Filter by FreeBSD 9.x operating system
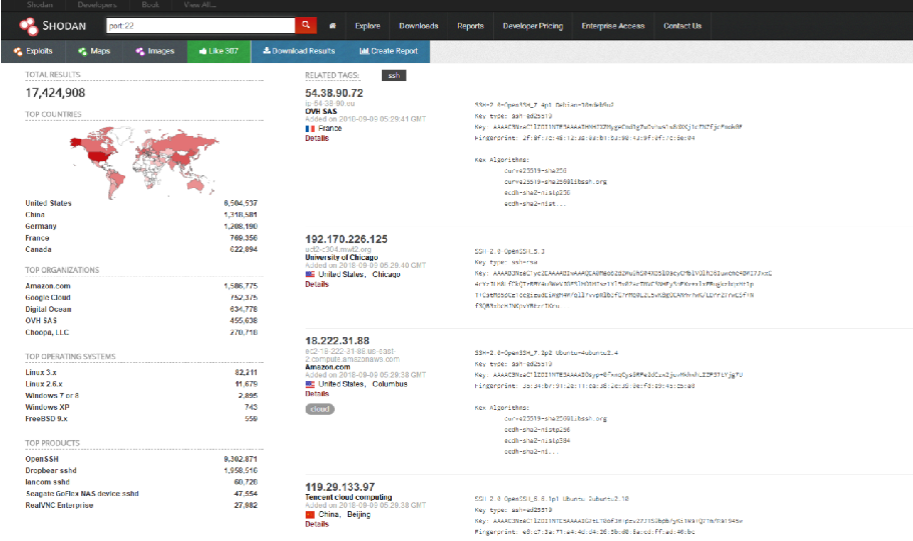This screenshot has height=541, width=913. point(47,419)
